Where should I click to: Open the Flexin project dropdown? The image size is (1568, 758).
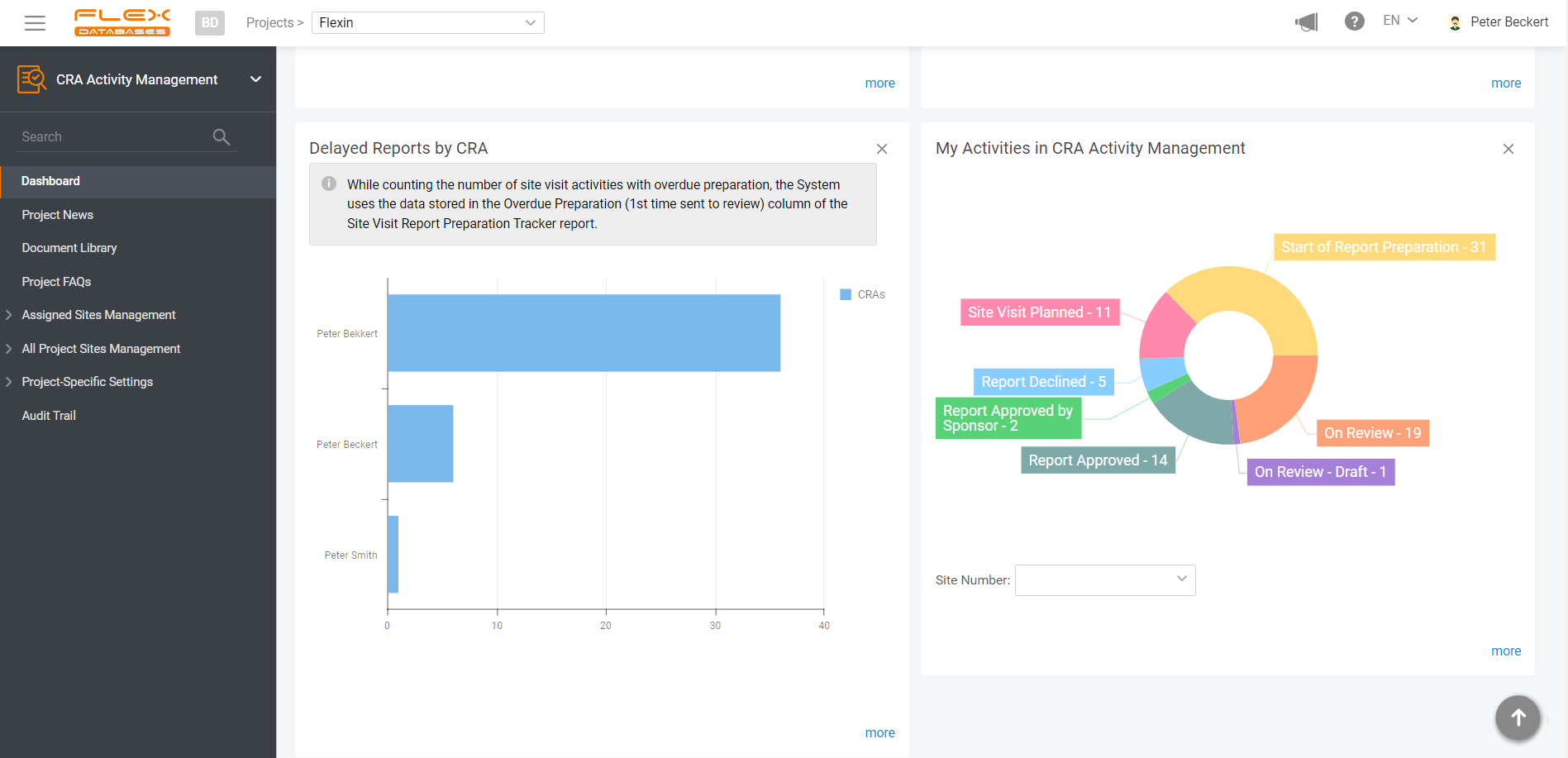(x=427, y=22)
